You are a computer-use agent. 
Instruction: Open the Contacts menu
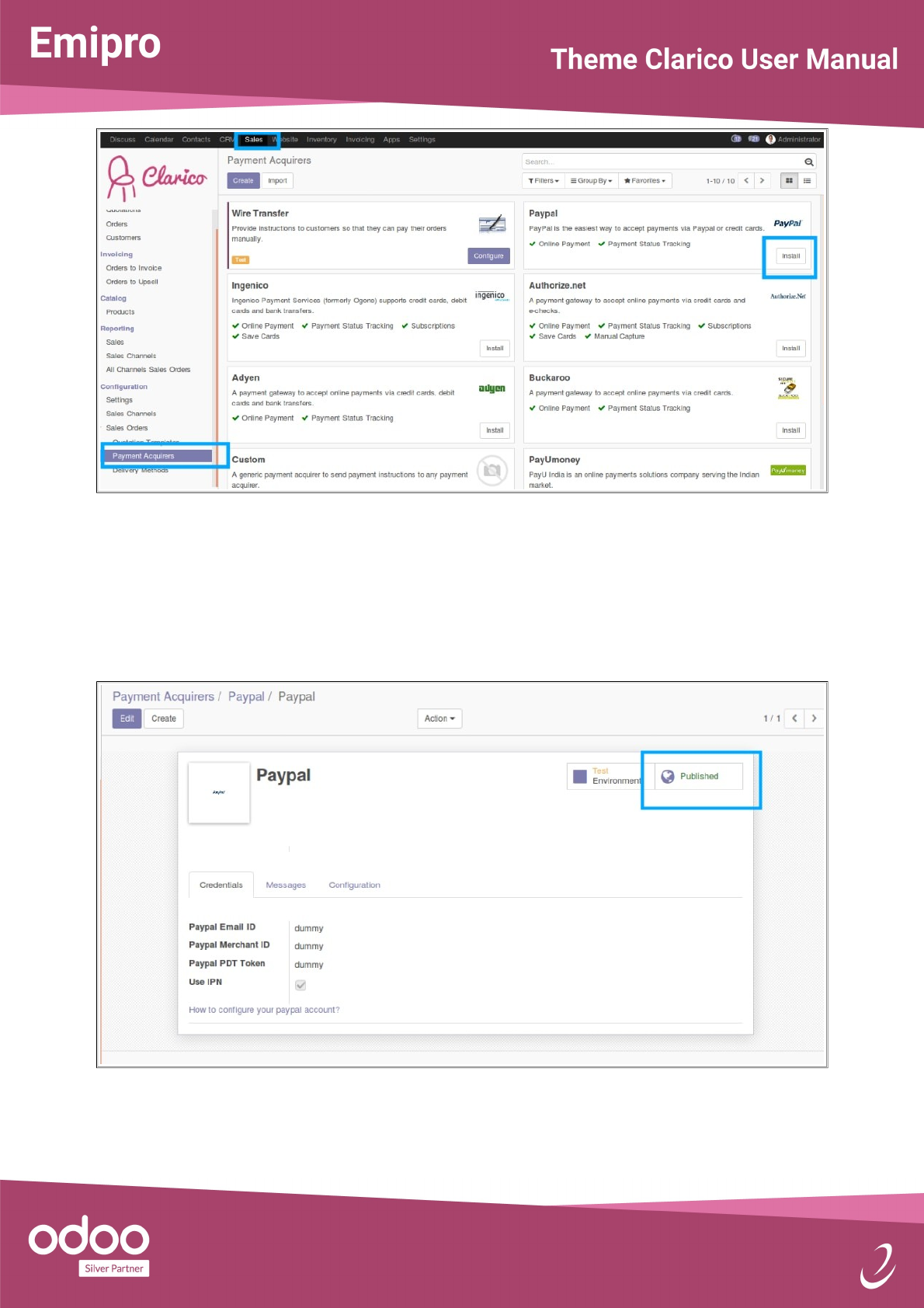point(196,140)
